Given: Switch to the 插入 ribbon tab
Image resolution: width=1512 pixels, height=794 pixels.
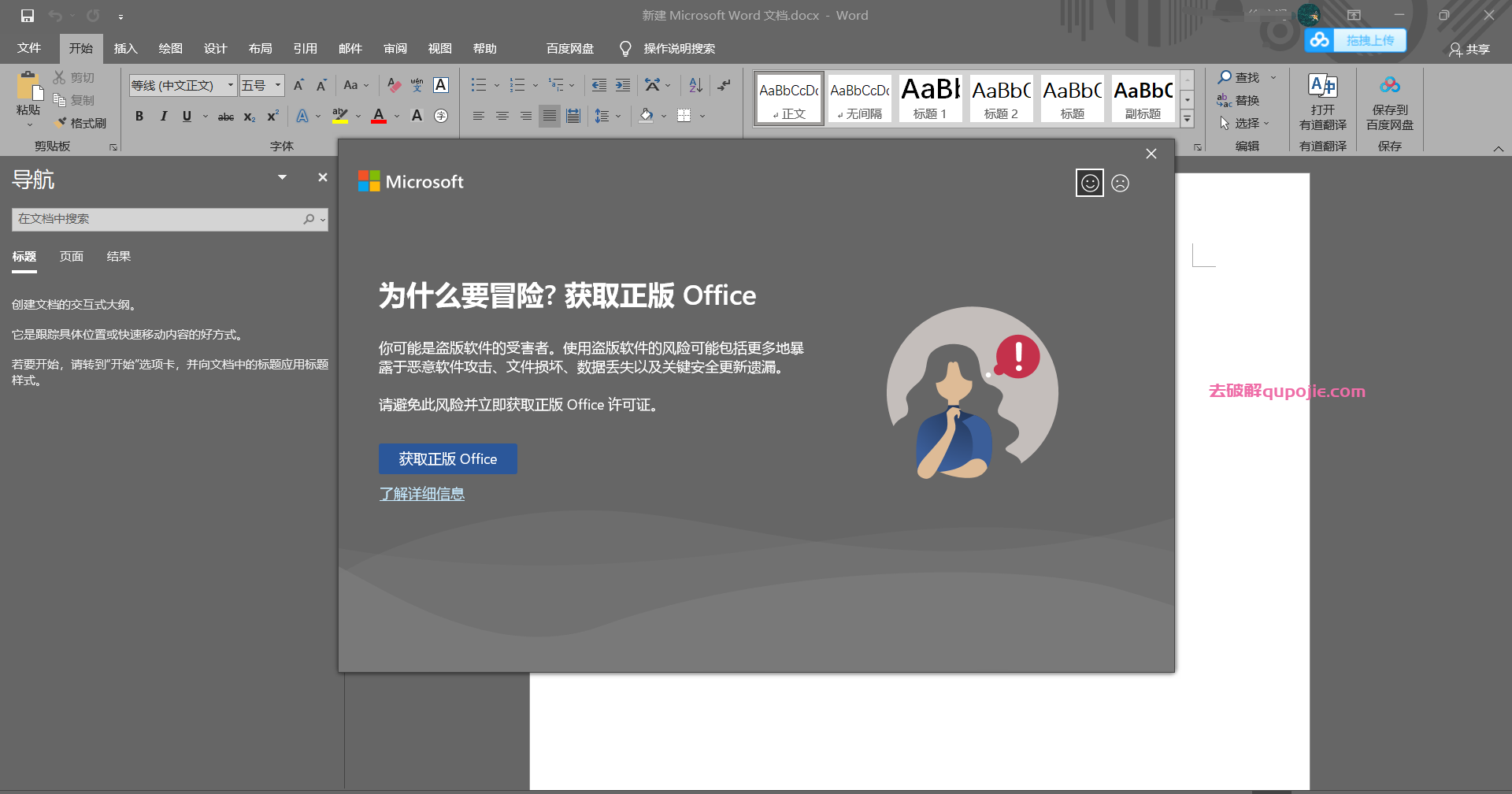Looking at the screenshot, I should pos(125,49).
